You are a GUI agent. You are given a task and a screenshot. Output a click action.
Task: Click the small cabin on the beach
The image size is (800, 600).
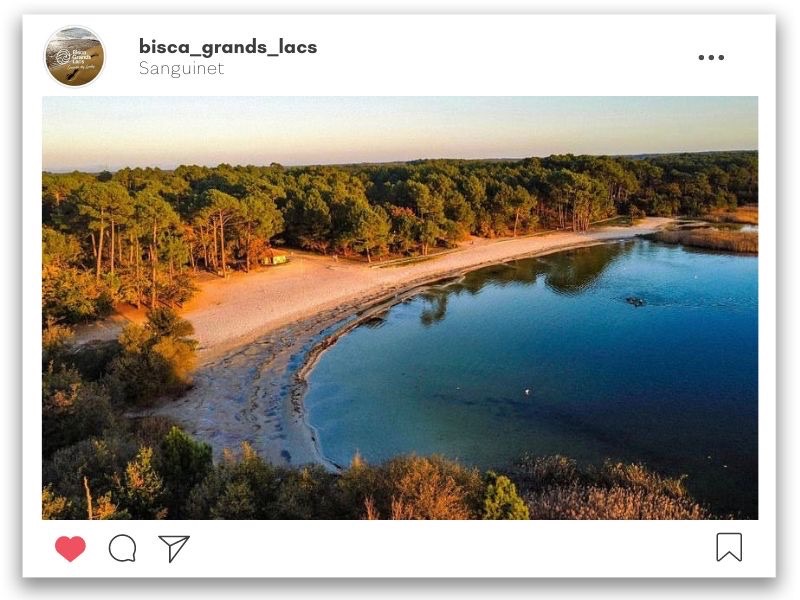point(274,258)
